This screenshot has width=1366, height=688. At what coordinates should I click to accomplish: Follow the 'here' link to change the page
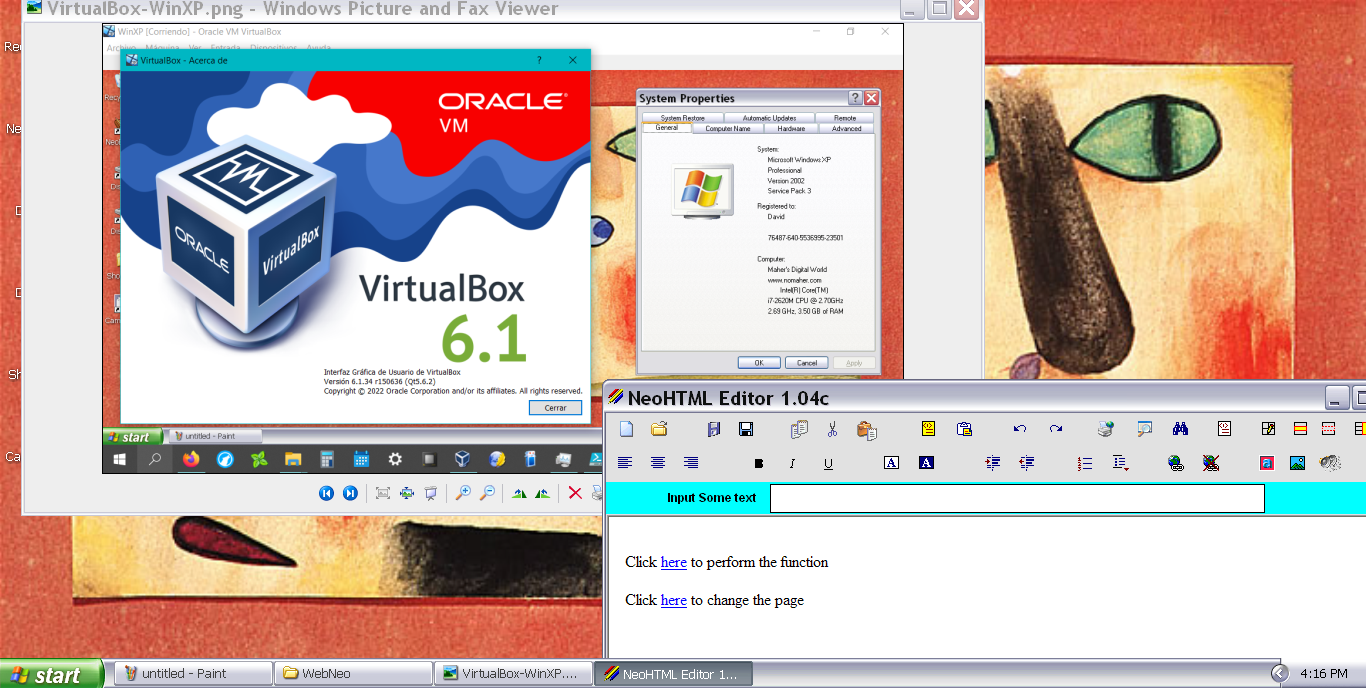pos(674,600)
